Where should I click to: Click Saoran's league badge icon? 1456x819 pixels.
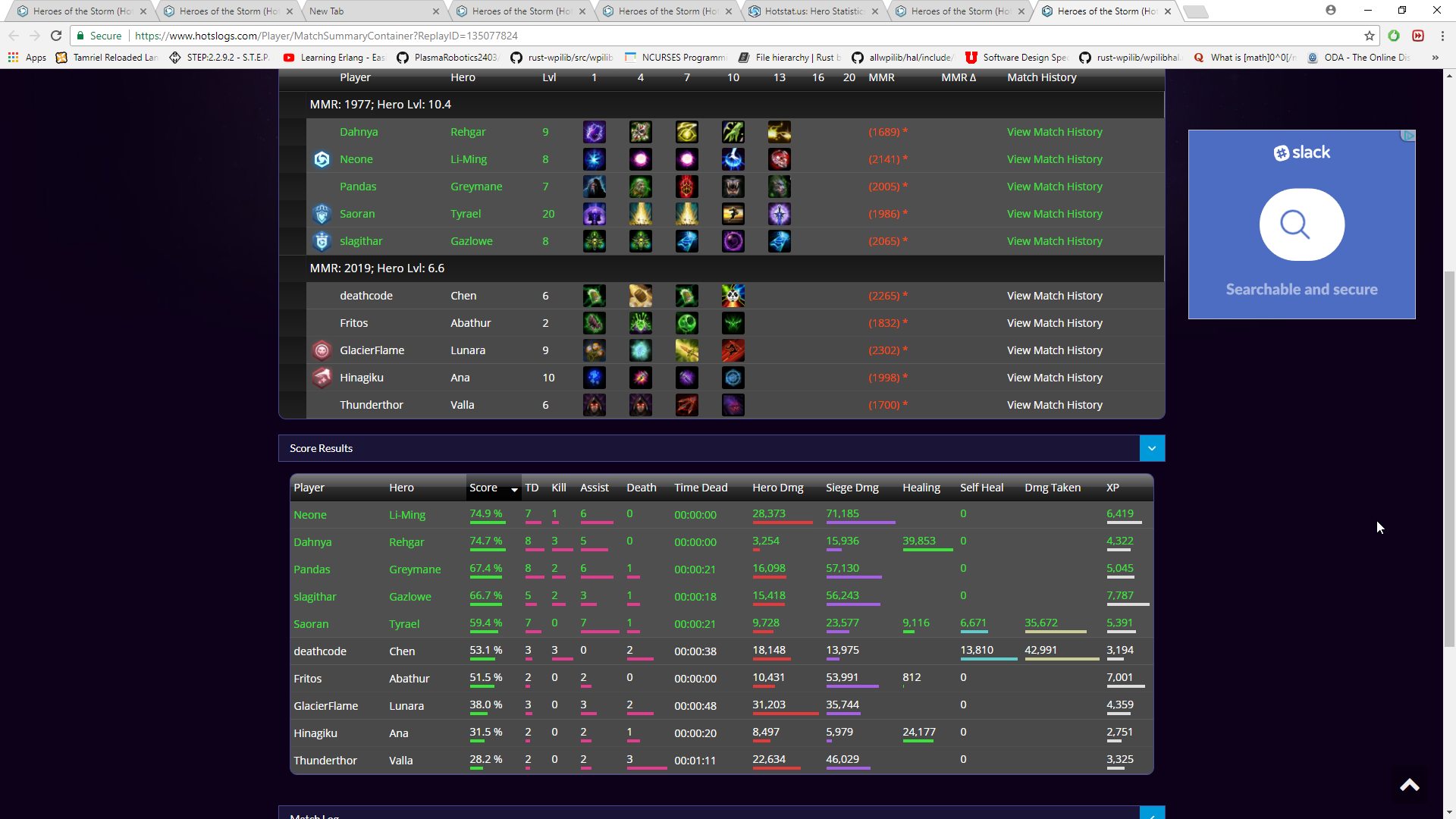pyautogui.click(x=322, y=214)
